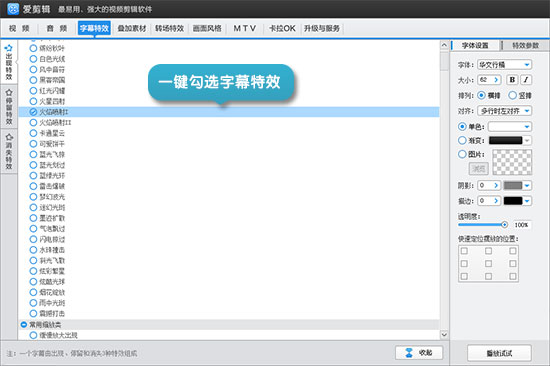Image resolution: width=550 pixels, height=366 pixels.
Task: Open the 单色 color dropdown
Action: pos(510,126)
